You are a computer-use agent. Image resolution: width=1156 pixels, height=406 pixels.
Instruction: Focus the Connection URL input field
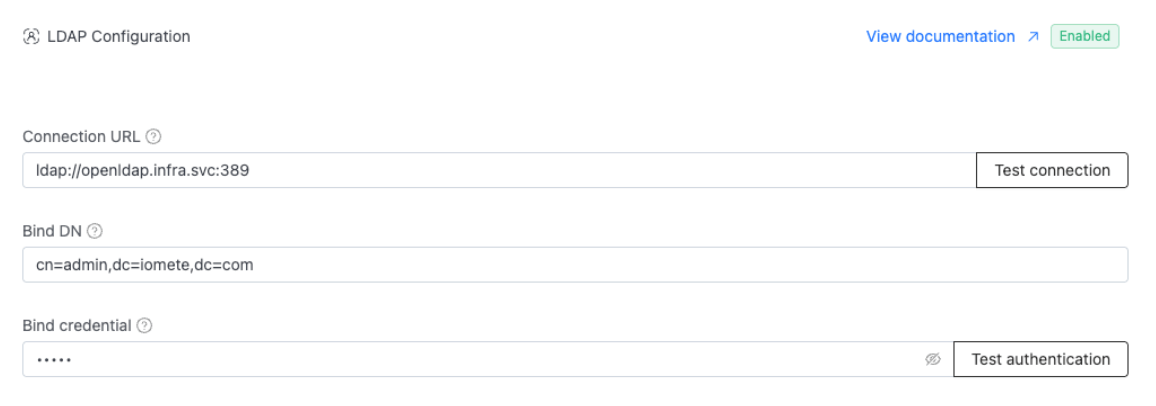pyautogui.click(x=600, y=170)
